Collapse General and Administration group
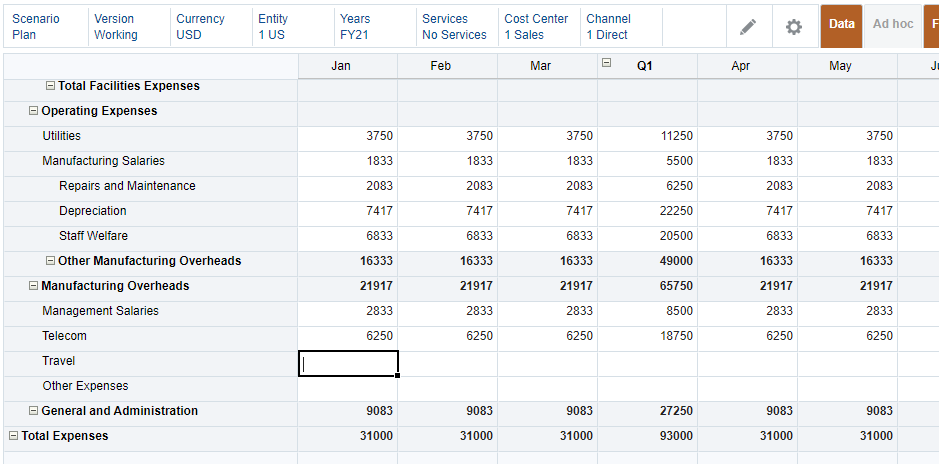The image size is (939, 464). pyautogui.click(x=34, y=411)
